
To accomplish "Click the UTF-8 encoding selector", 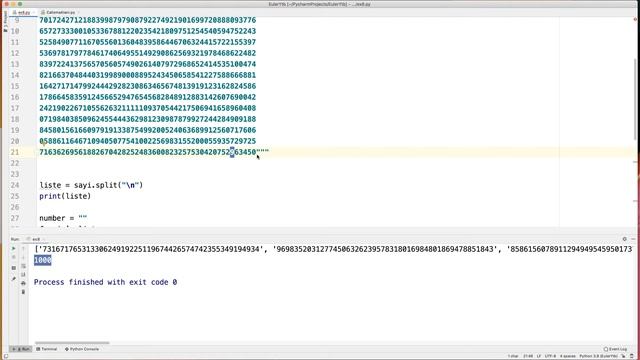I will (x=550, y=356).
